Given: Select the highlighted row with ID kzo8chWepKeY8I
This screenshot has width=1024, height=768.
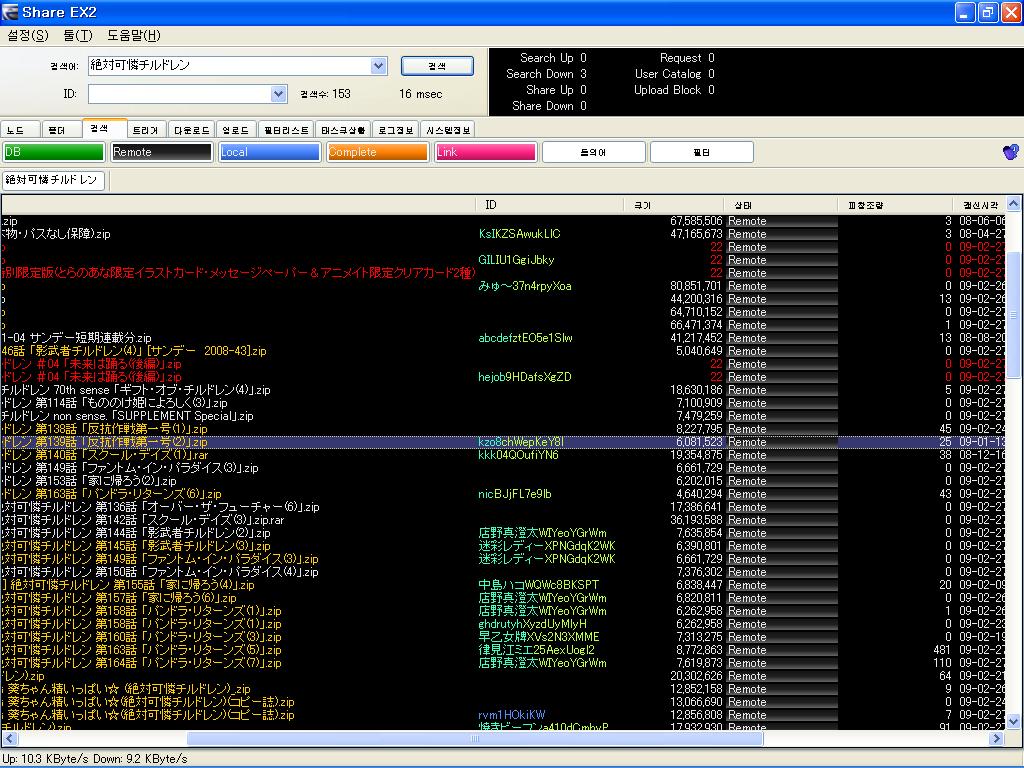Looking at the screenshot, I should [504, 442].
